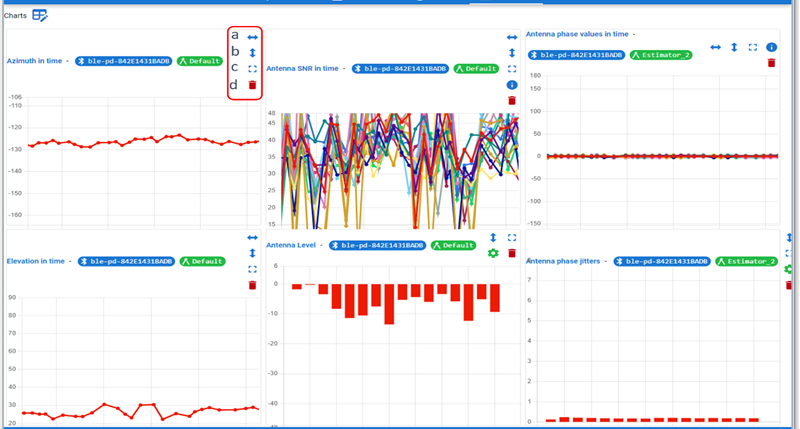Open Azimuth in time chart fullscreen
This screenshot has height=429, width=800.
(x=253, y=69)
